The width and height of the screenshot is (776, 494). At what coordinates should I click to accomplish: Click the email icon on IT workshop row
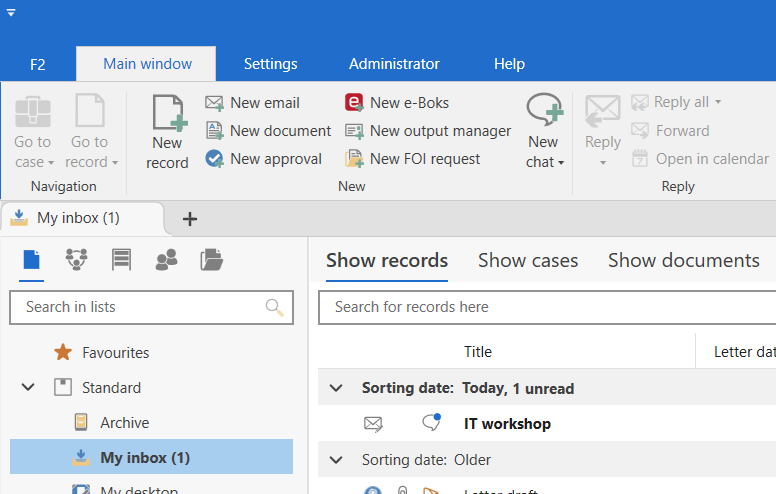(x=373, y=424)
